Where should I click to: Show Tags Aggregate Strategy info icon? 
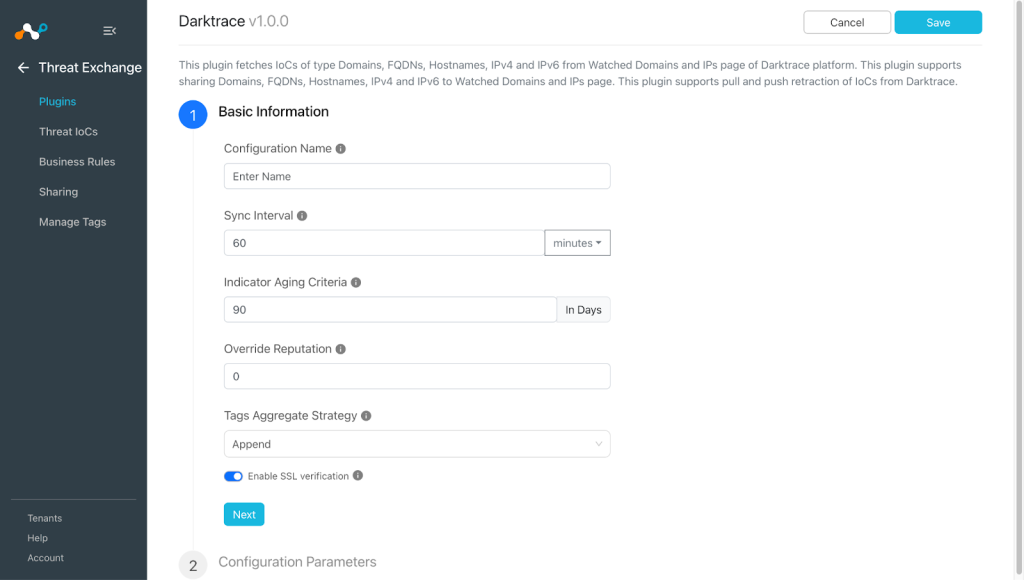click(x=366, y=415)
